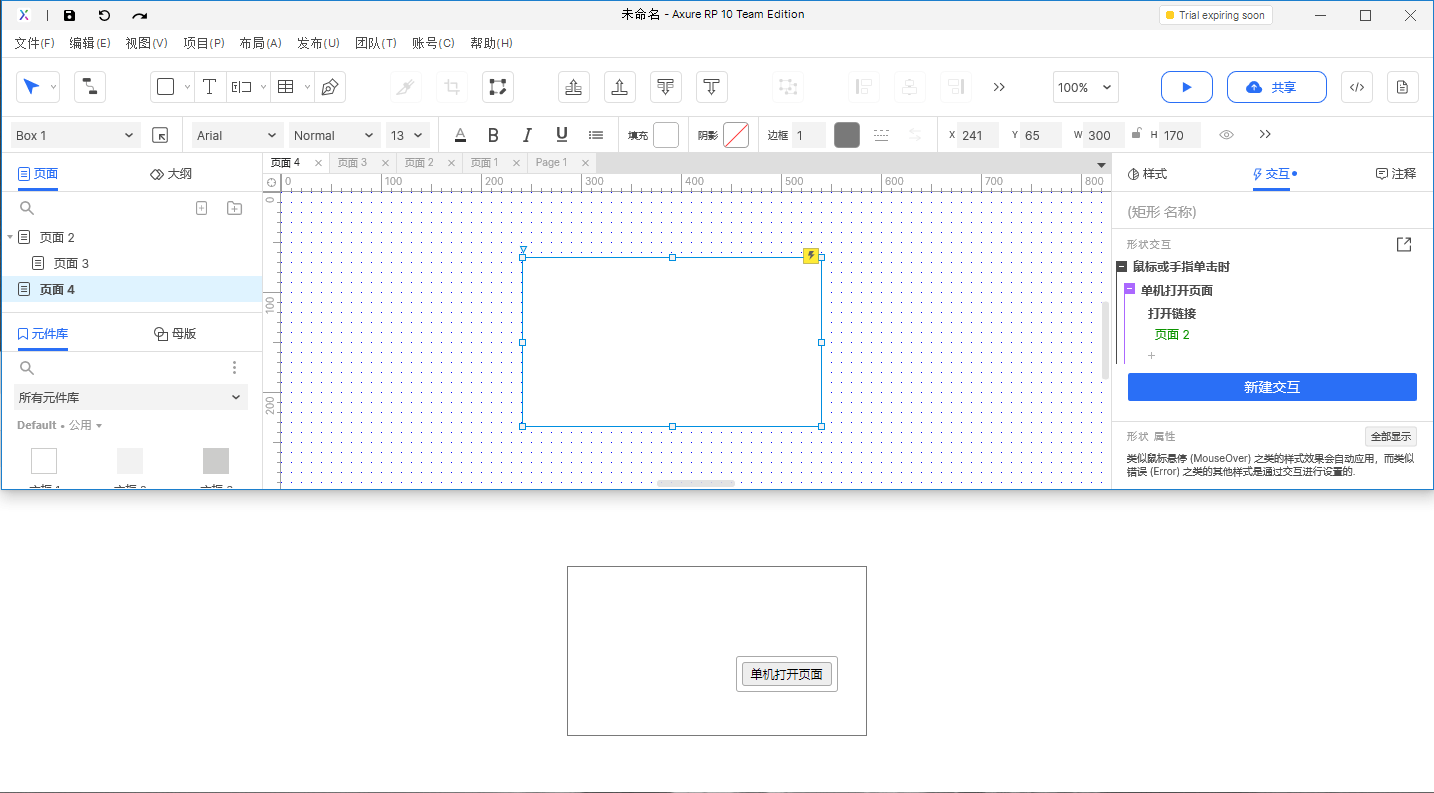Toggle Bold text formatting
Screen dimensions: 1434x793
click(x=493, y=135)
